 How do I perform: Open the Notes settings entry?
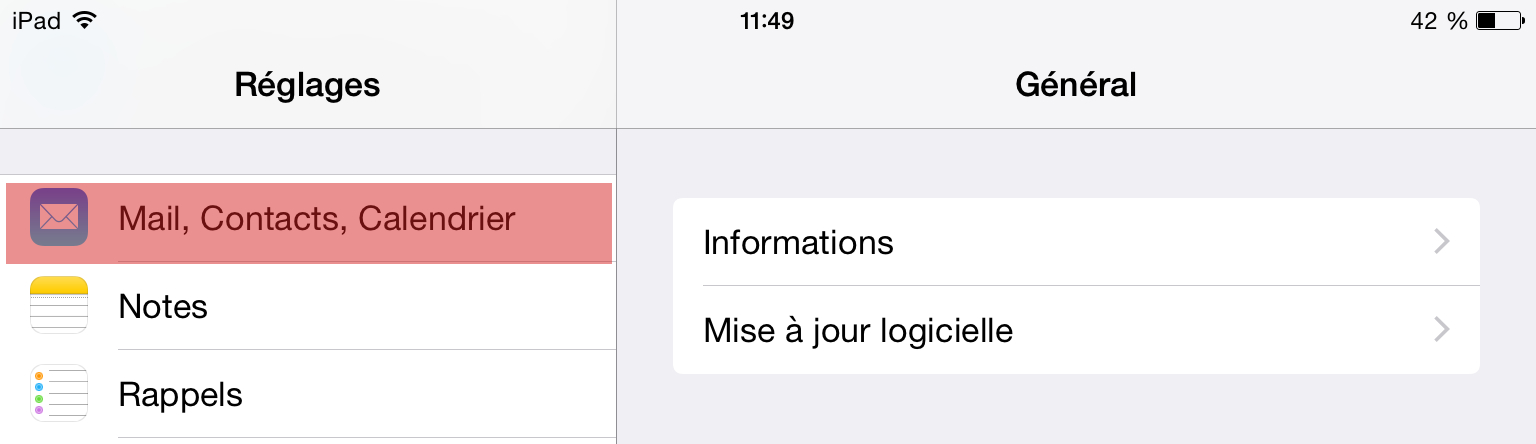[309, 306]
